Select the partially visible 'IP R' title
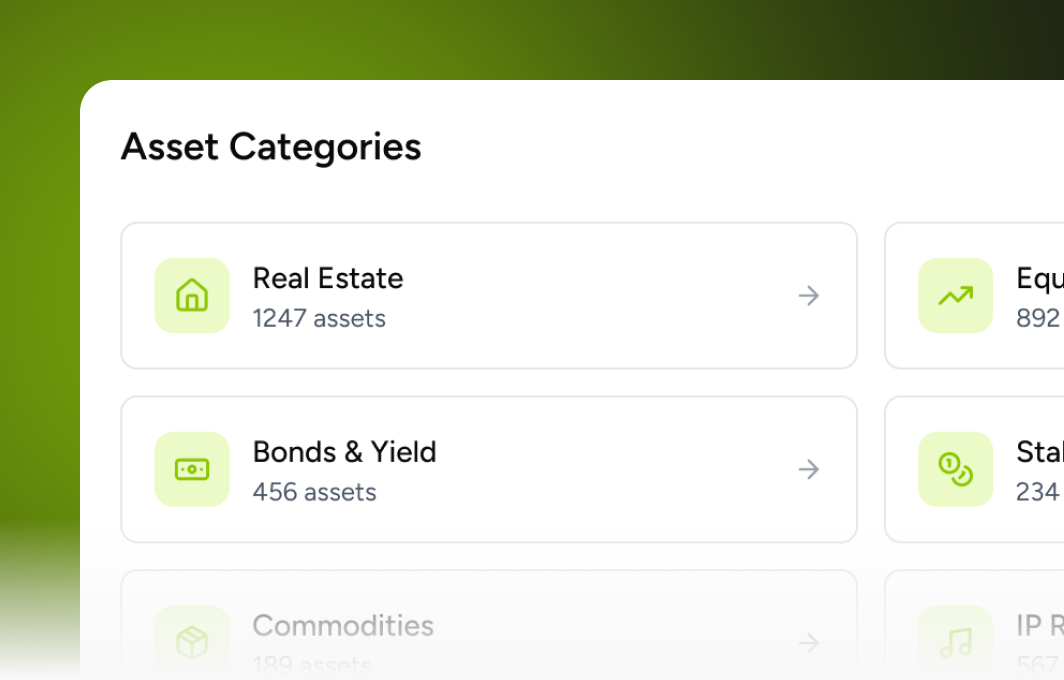This screenshot has height=680, width=1064. [x=1039, y=626]
